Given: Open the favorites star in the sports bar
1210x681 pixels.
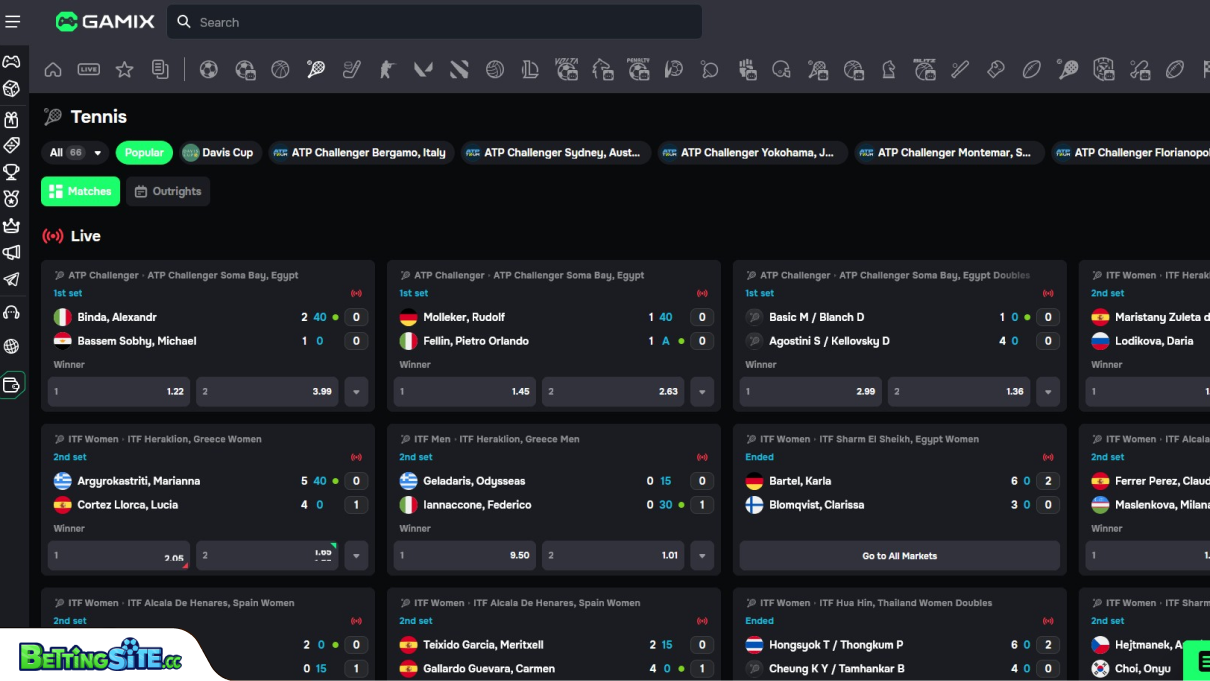Looking at the screenshot, I should [x=125, y=68].
